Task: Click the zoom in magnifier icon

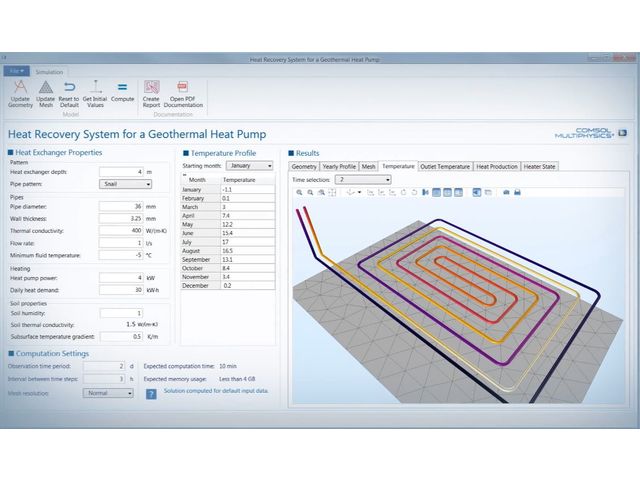Action: click(x=299, y=192)
